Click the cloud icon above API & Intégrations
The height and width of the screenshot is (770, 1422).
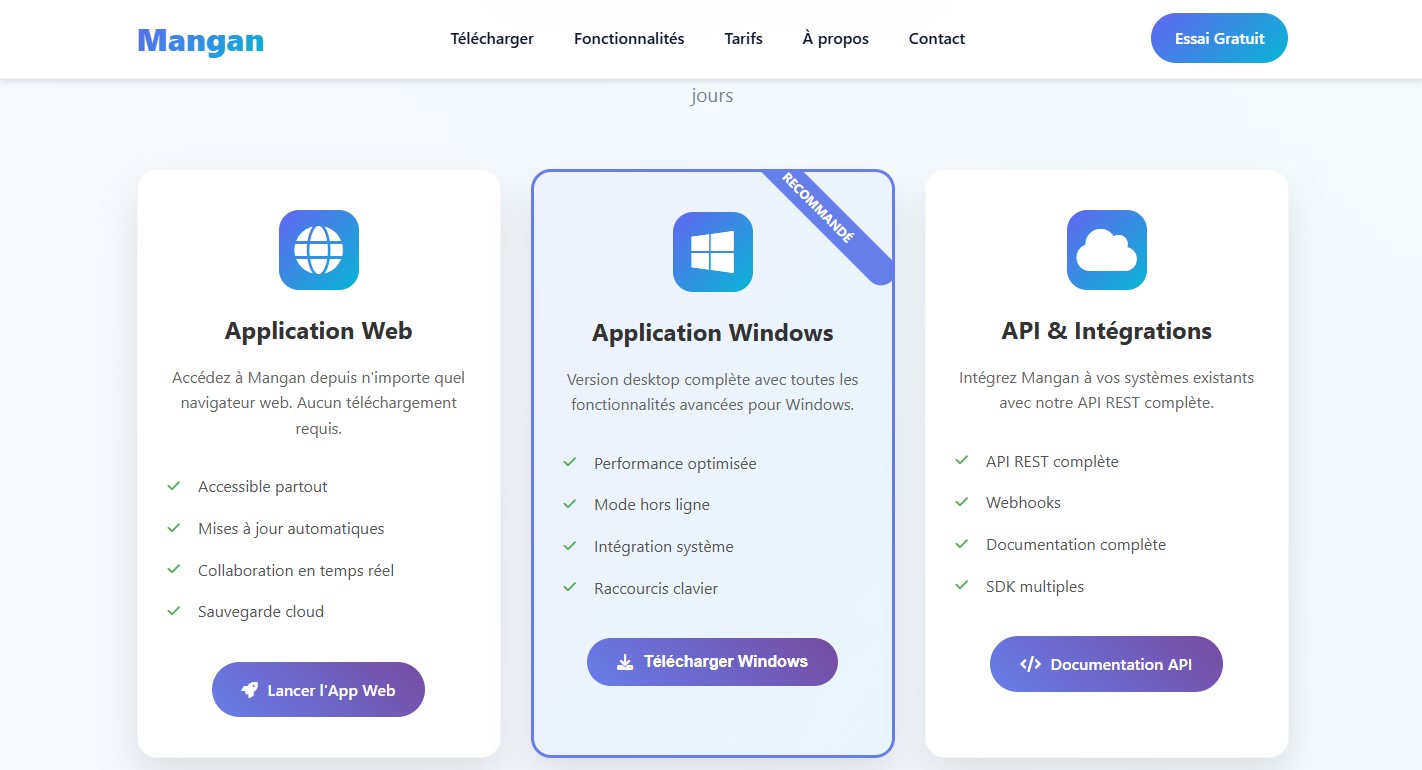(1106, 250)
